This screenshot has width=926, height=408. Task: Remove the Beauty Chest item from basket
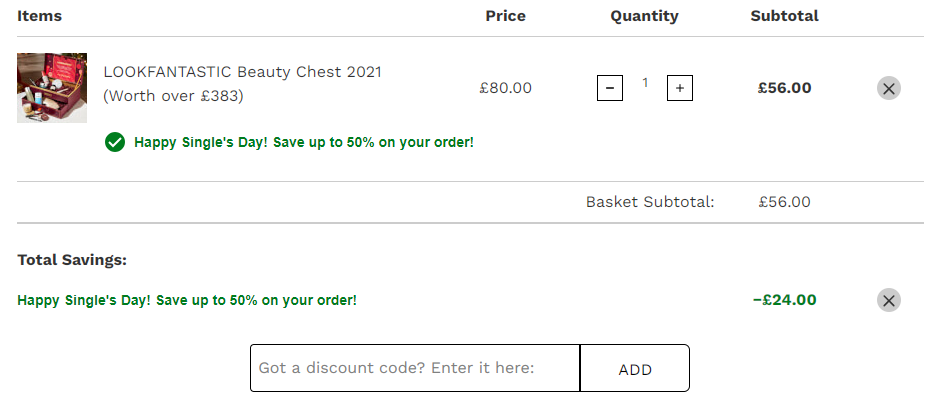pyautogui.click(x=889, y=89)
